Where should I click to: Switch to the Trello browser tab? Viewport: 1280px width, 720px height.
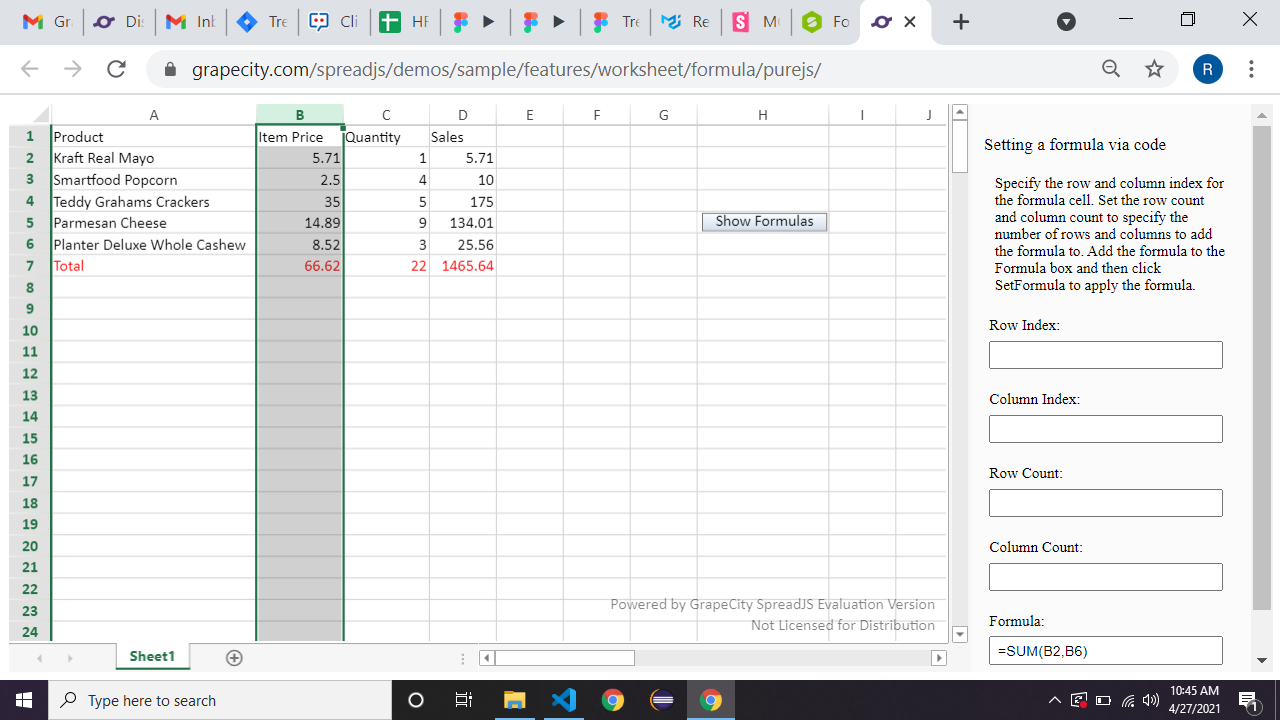click(261, 21)
